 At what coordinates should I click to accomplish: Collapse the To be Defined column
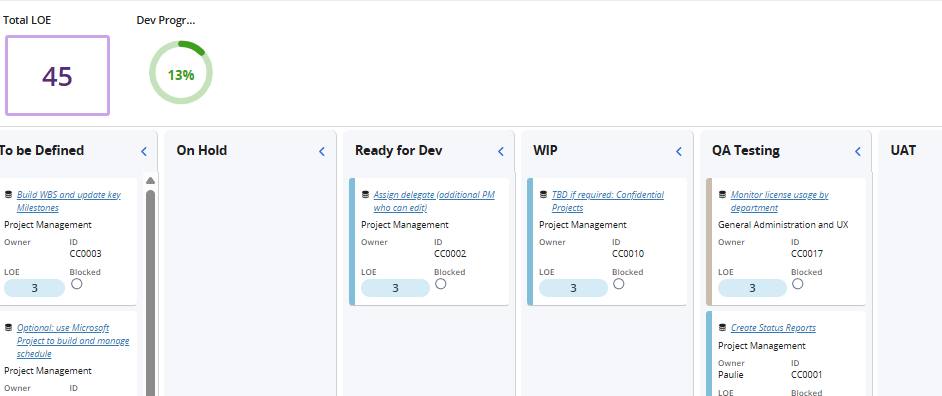tap(144, 151)
